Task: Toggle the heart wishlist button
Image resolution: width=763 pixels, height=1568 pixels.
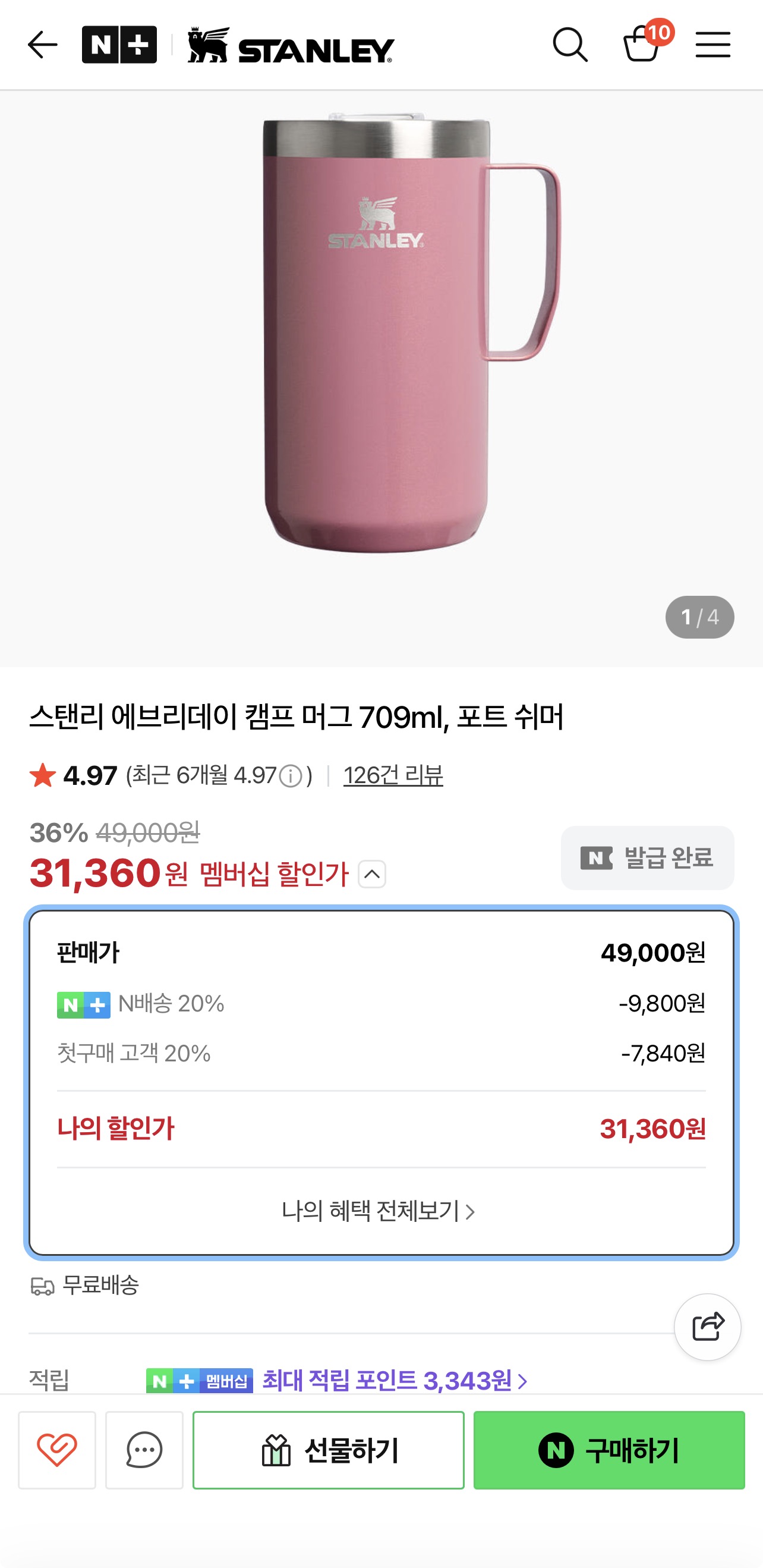Action: click(x=57, y=1450)
